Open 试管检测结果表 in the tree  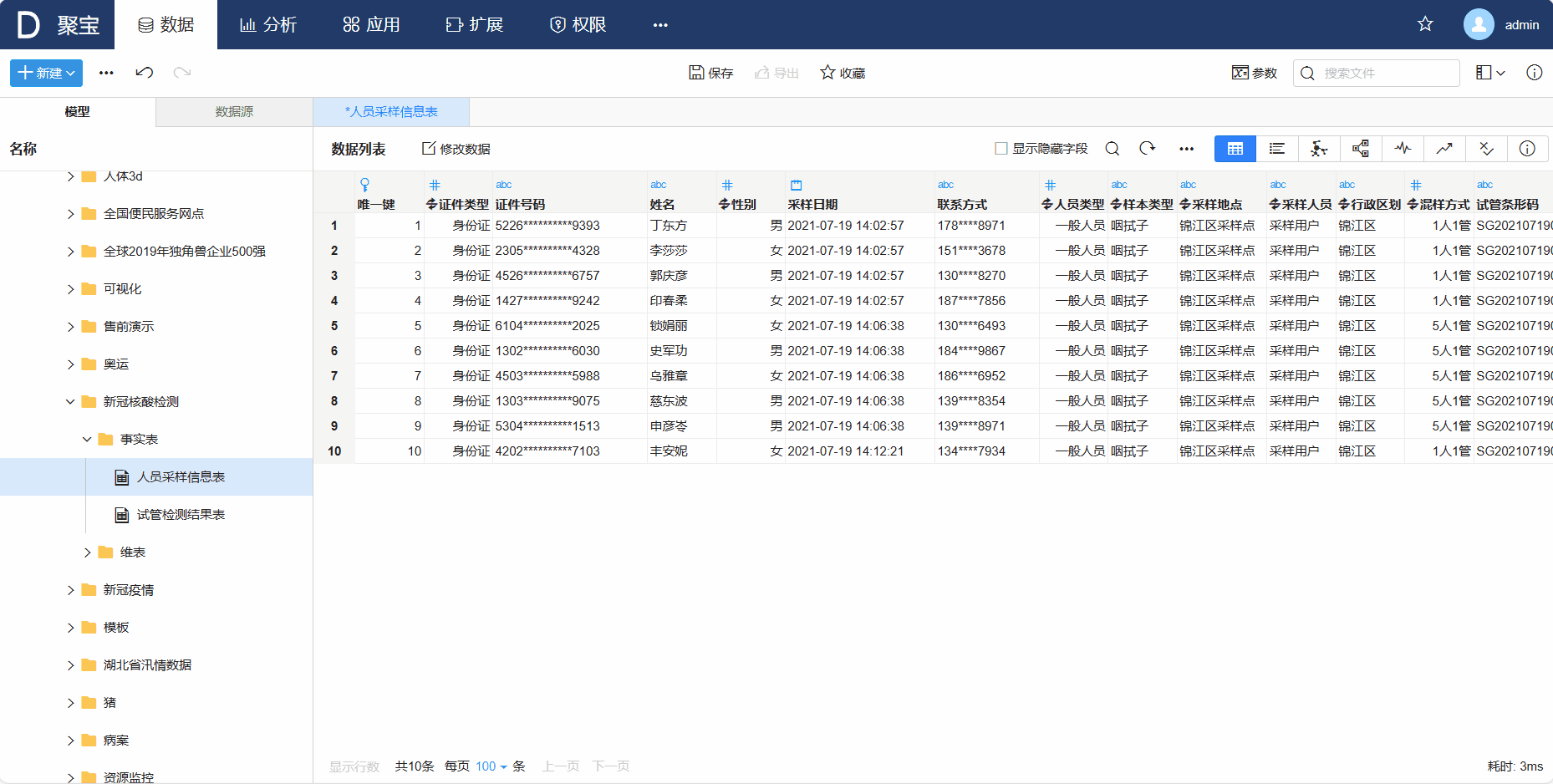pyautogui.click(x=156, y=515)
